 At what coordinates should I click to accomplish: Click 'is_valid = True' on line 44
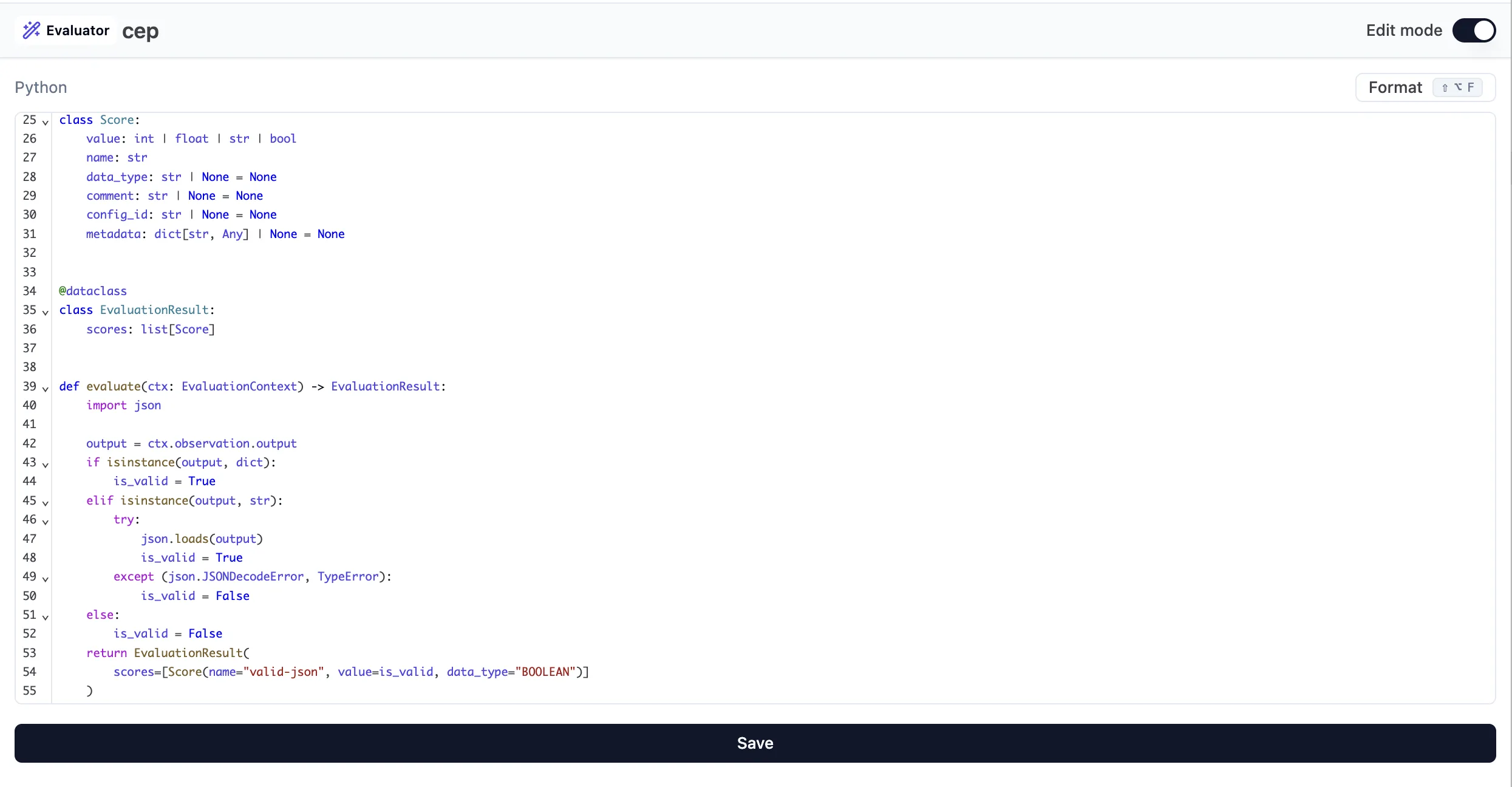click(165, 481)
